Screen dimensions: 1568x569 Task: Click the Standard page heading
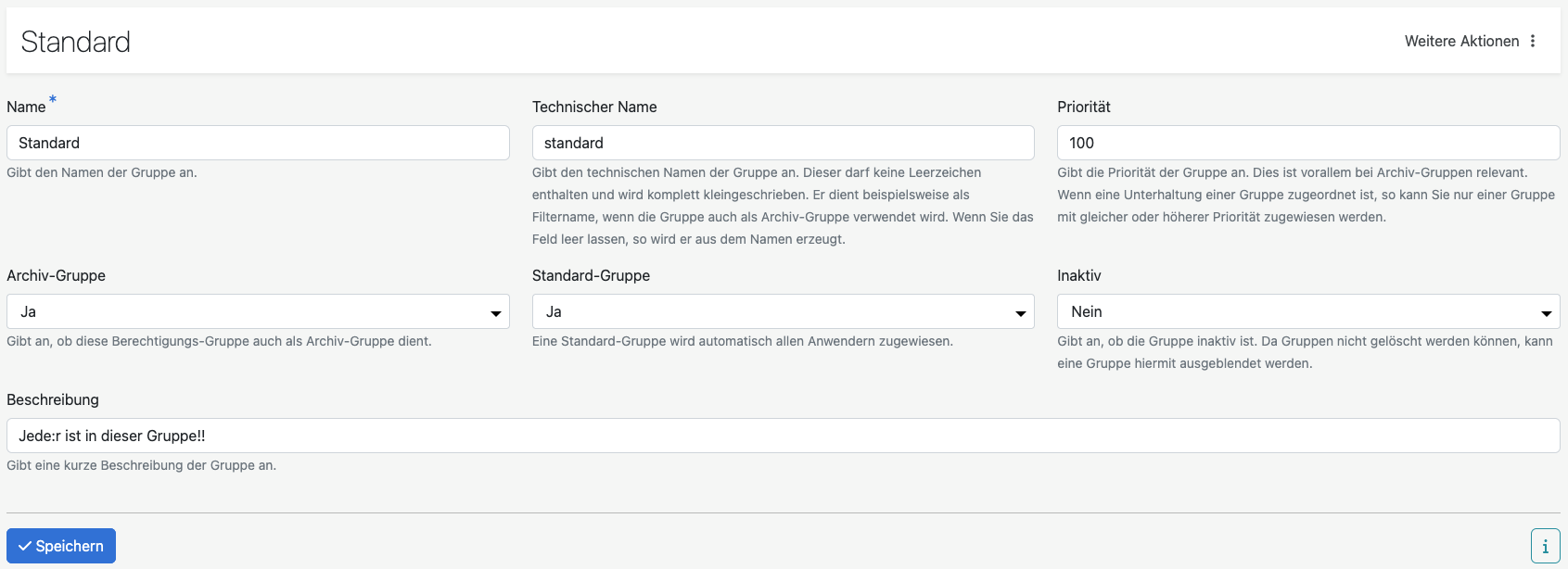point(75,42)
